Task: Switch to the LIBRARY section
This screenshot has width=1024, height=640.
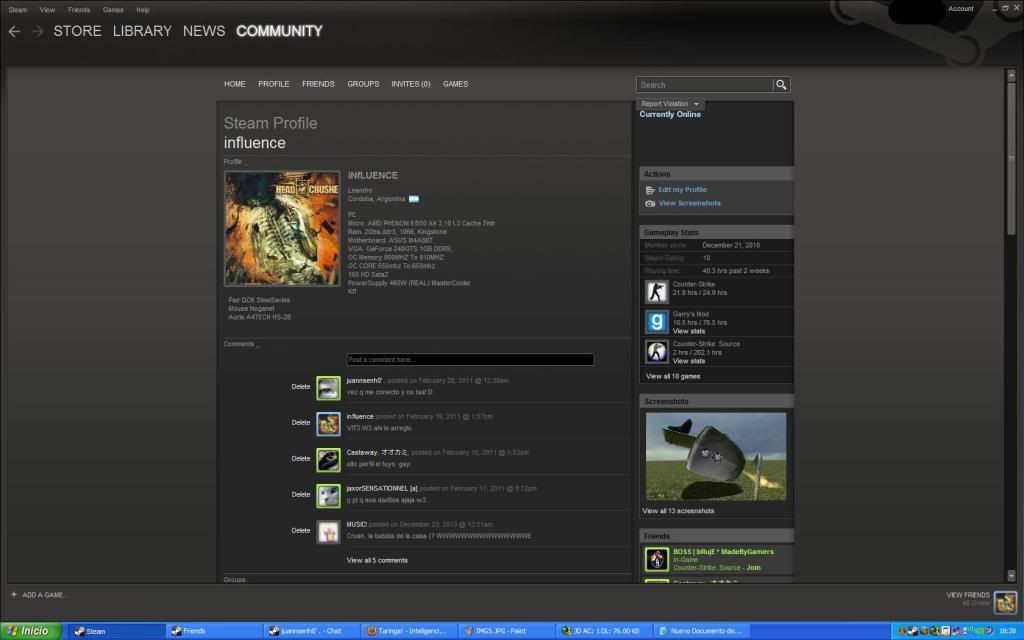Action: click(x=142, y=31)
